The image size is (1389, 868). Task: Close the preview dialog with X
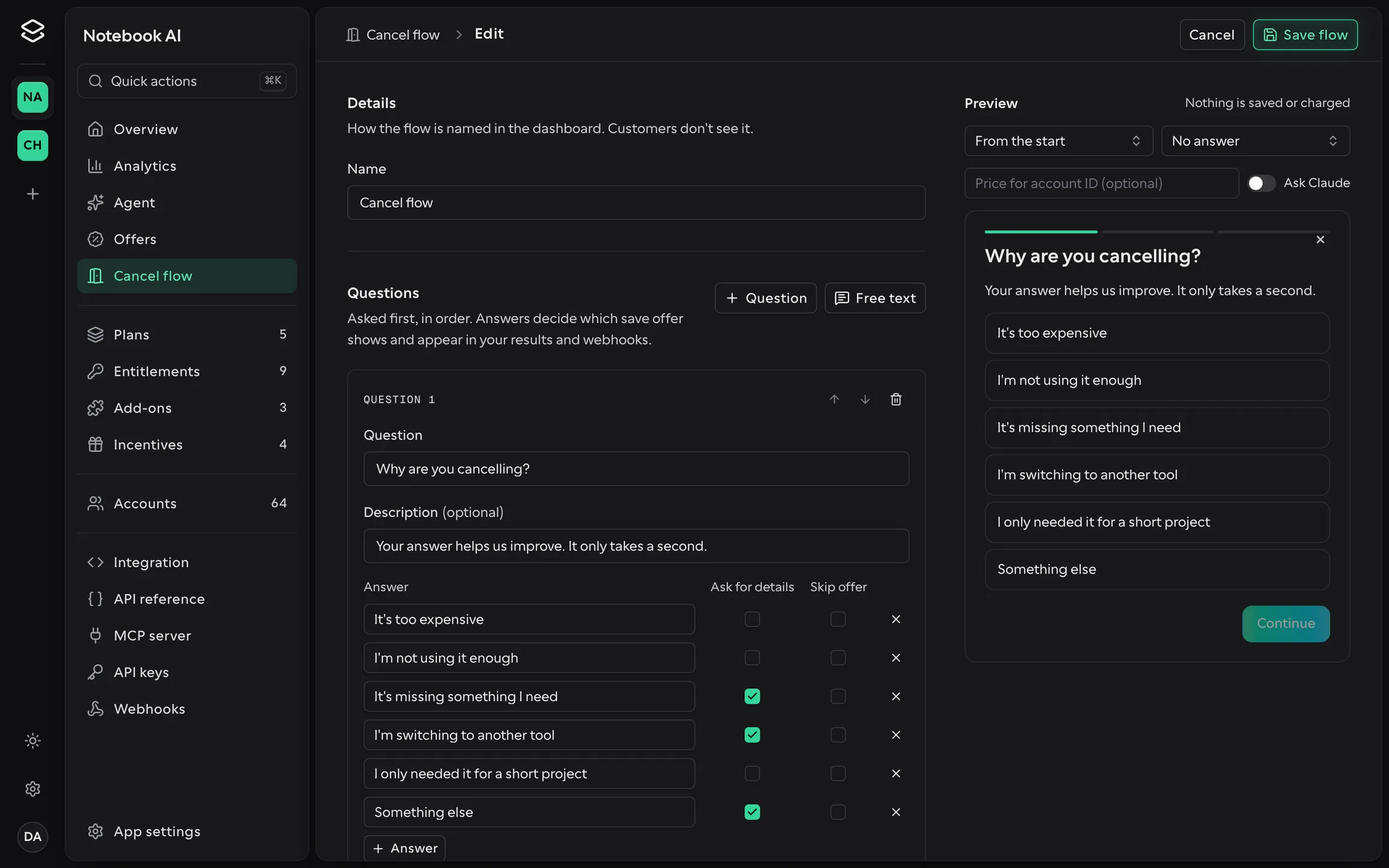pyautogui.click(x=1320, y=240)
